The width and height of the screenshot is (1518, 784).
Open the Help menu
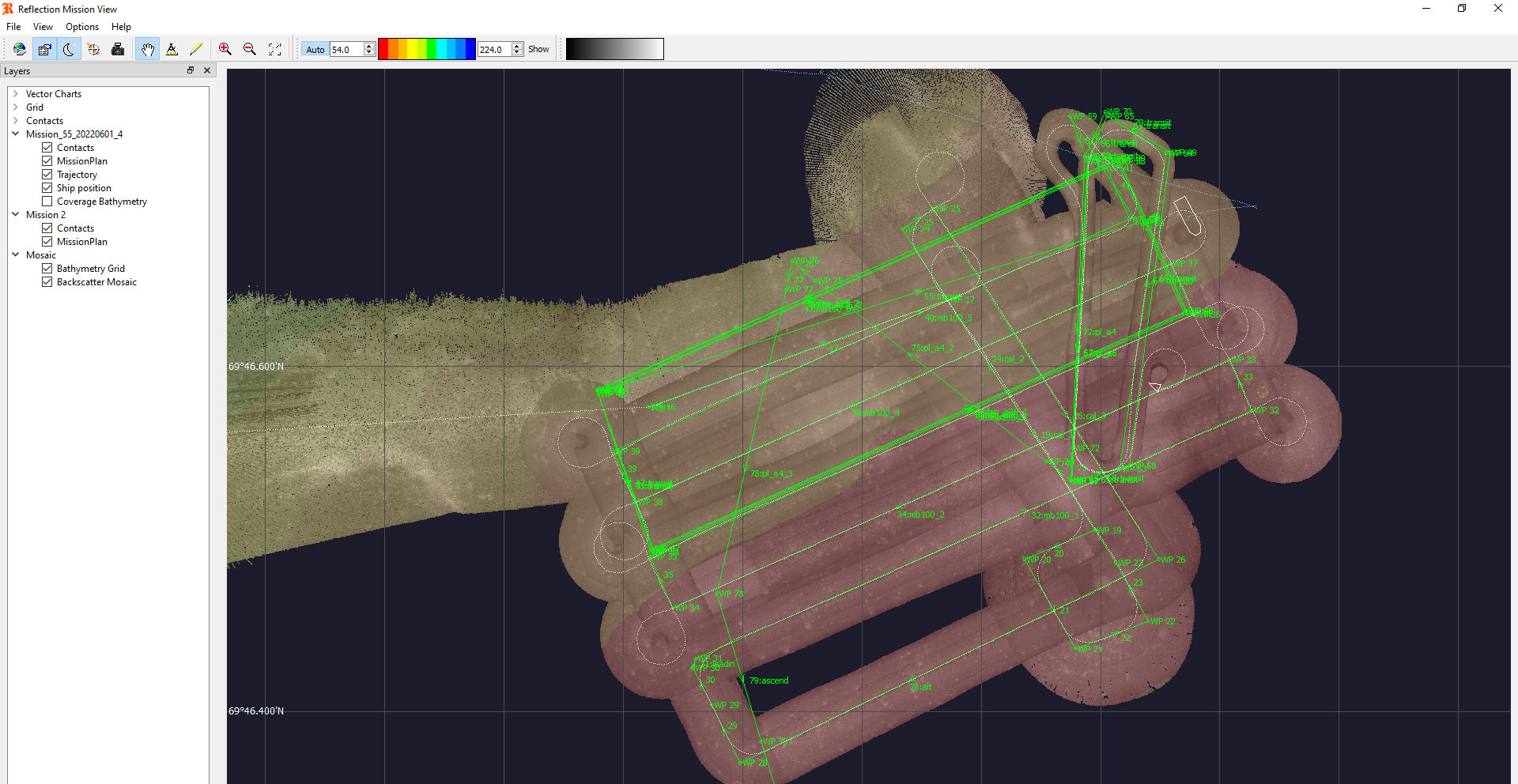[x=121, y=27]
